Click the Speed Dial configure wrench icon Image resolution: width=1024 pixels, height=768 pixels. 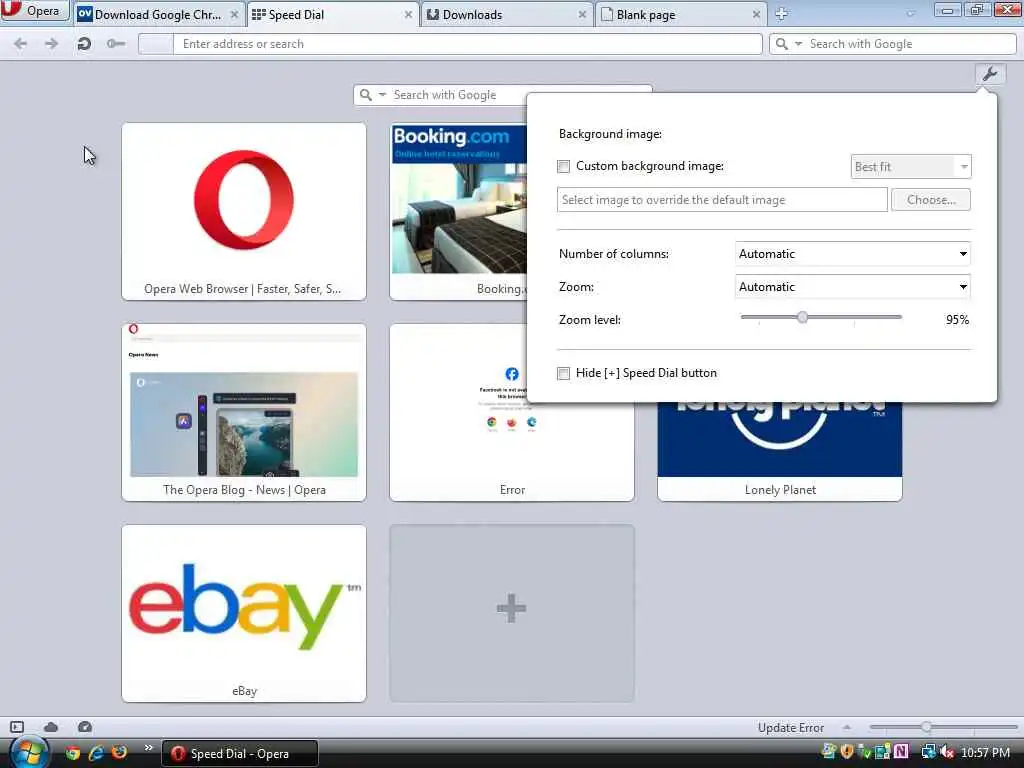pyautogui.click(x=990, y=74)
